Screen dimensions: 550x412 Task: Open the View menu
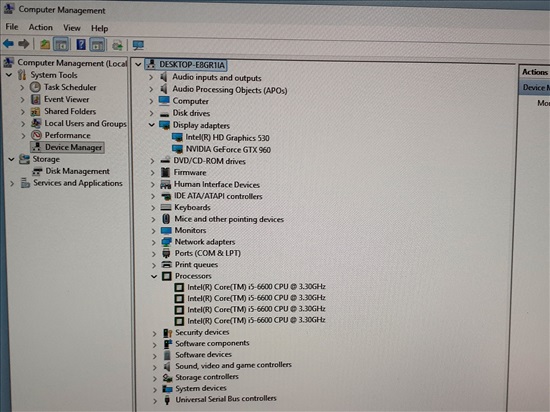coord(72,28)
